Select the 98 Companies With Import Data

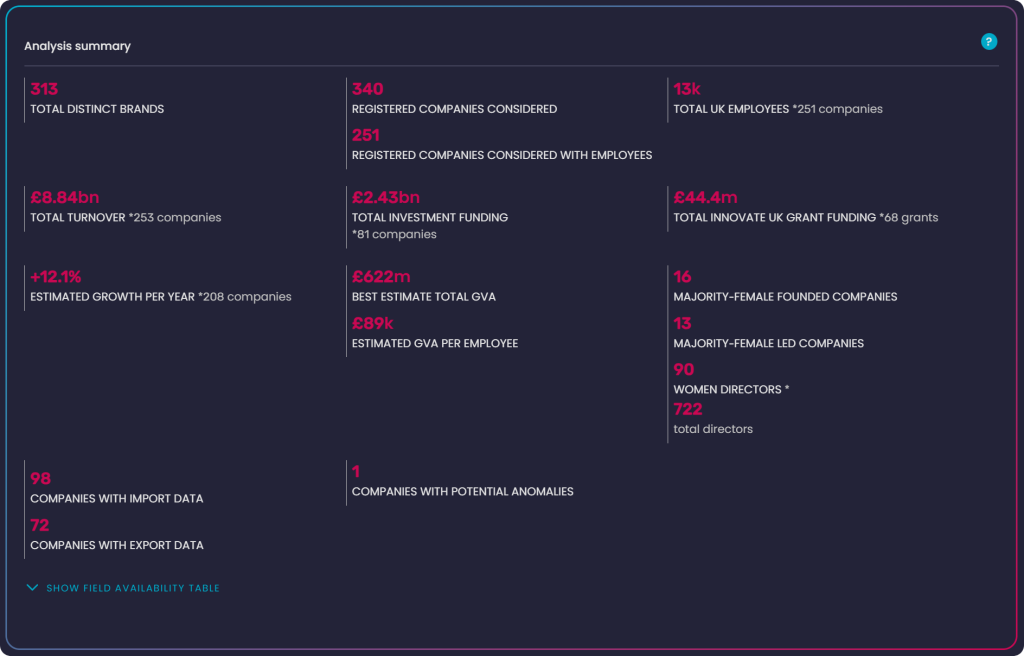pyautogui.click(x=40, y=479)
